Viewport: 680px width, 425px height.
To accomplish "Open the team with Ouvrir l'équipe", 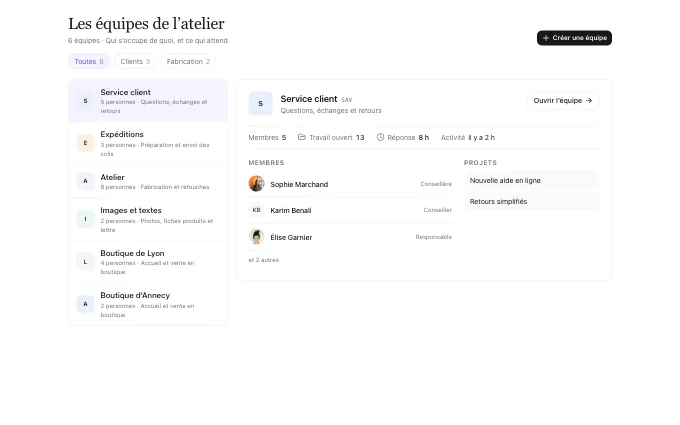I will [x=563, y=101].
